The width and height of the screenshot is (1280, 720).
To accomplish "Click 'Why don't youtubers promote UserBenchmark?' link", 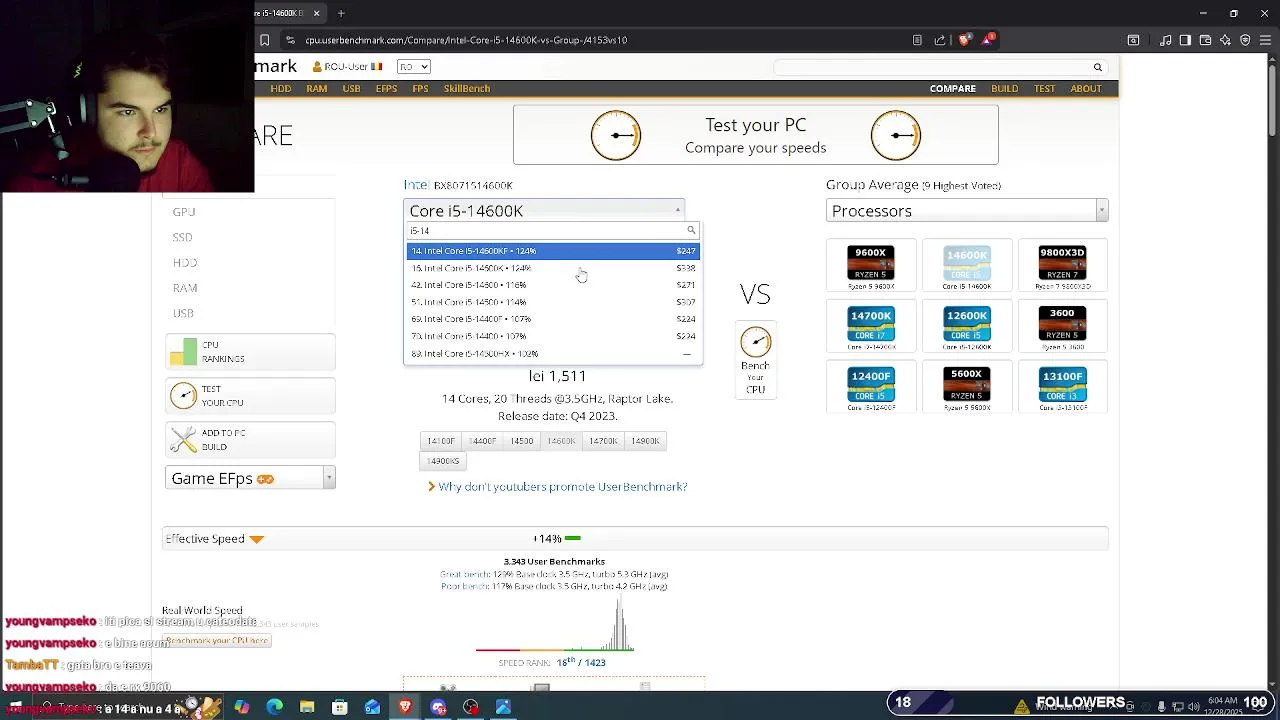I will tap(562, 487).
